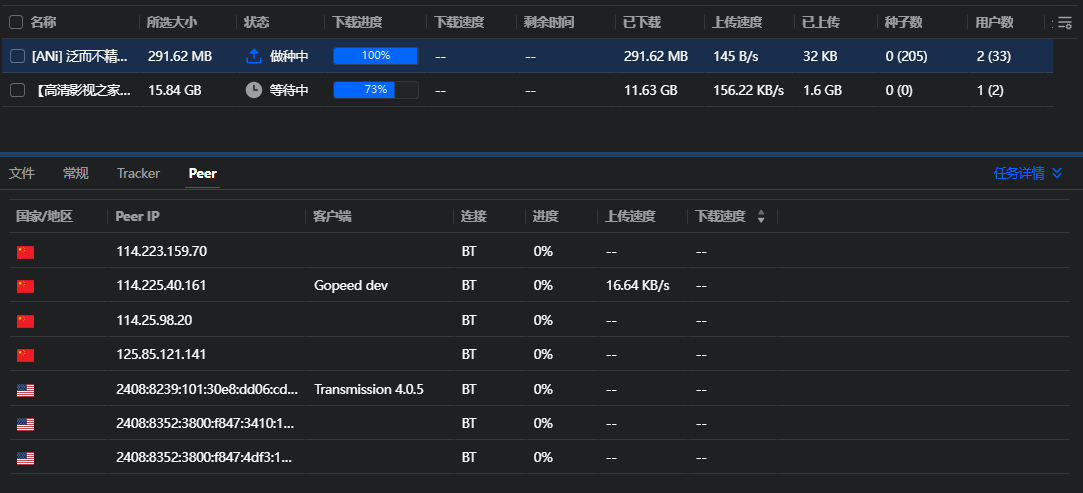Screen dimensions: 1083x493
Task: Click upload speed 156.22 KB/s
Action: [x=749, y=90]
